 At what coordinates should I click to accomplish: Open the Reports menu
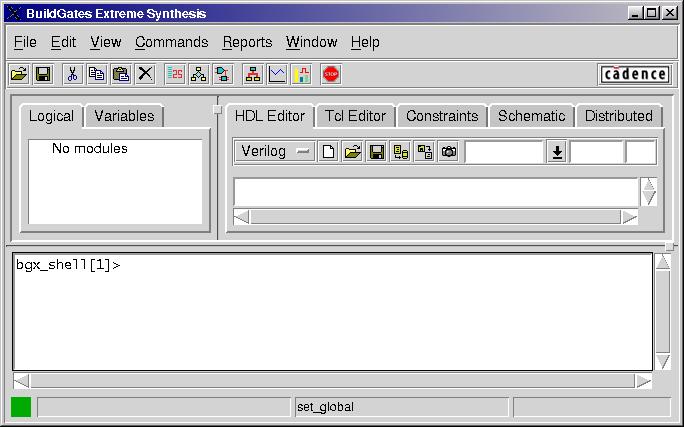click(247, 42)
